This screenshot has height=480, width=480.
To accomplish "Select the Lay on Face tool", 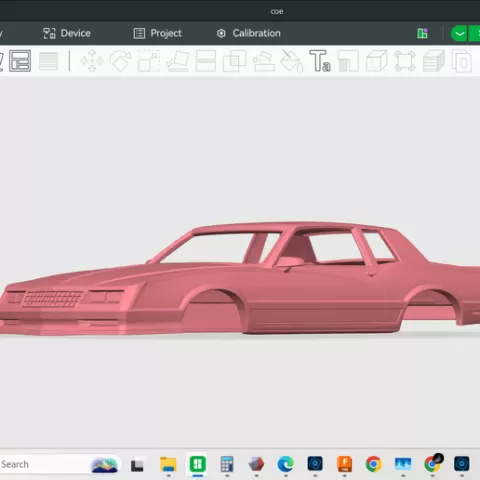I will point(178,61).
